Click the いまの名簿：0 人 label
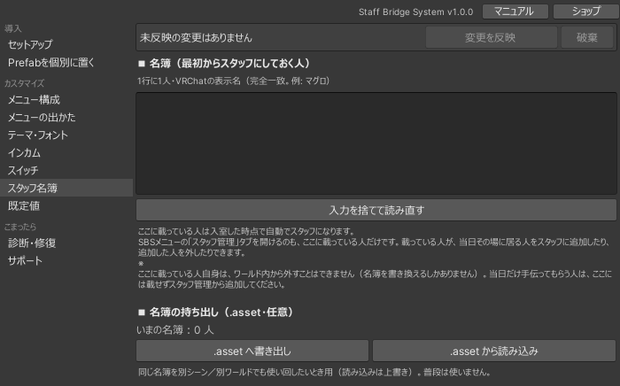 [x=175, y=330]
